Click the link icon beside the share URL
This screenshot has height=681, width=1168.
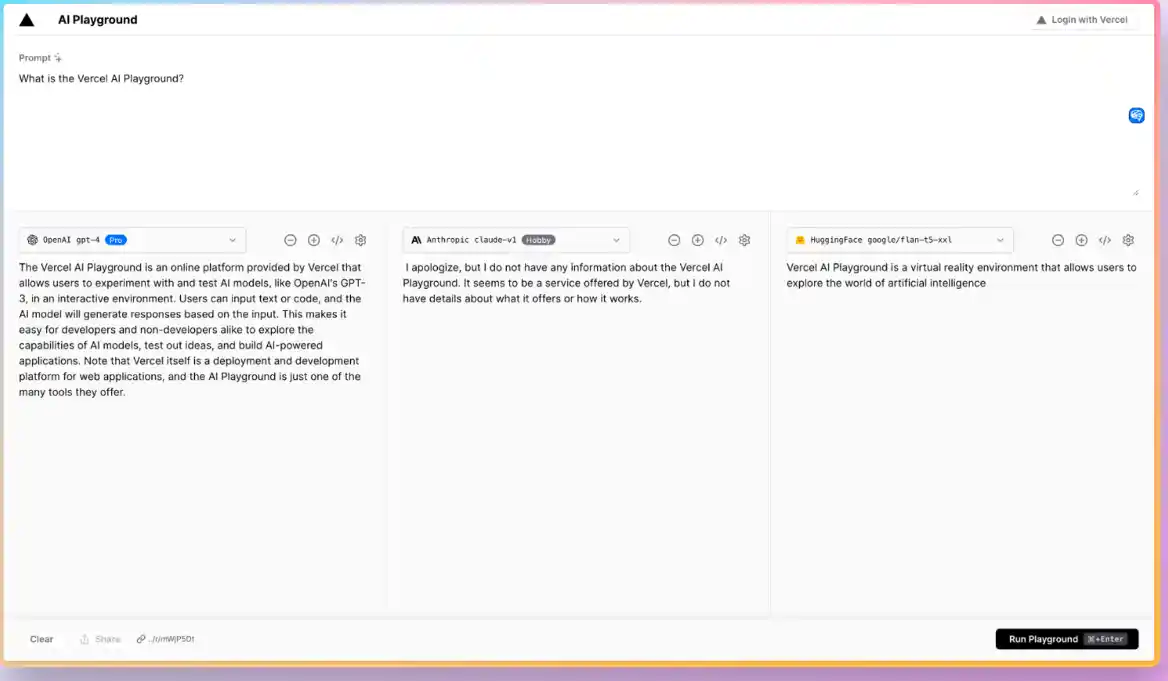(x=141, y=639)
